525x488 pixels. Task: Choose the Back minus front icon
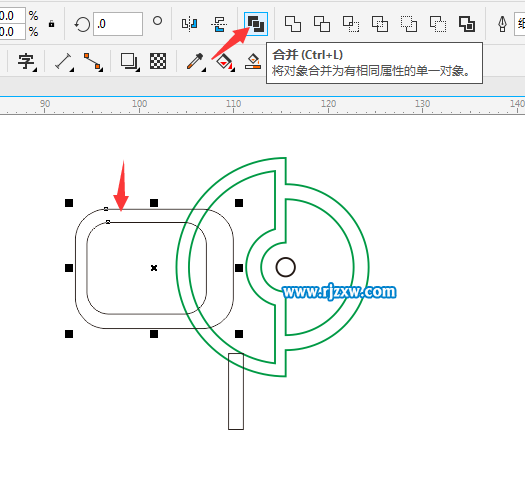[x=438, y=24]
